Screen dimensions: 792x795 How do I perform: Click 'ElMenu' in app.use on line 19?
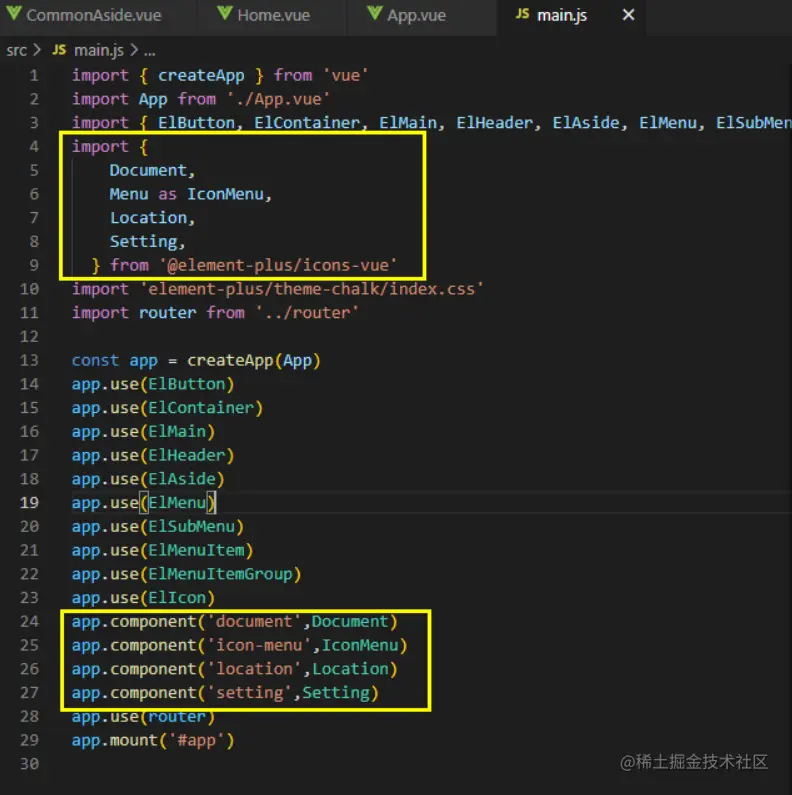pyautogui.click(x=177, y=503)
